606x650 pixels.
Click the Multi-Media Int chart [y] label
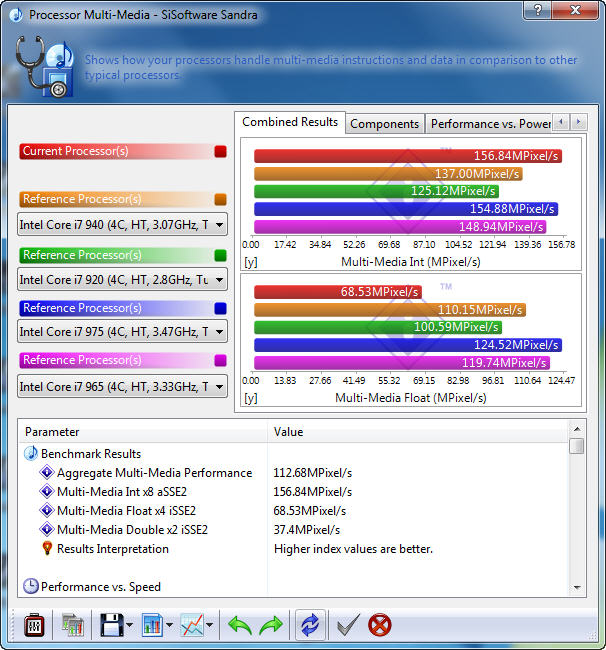point(250,262)
